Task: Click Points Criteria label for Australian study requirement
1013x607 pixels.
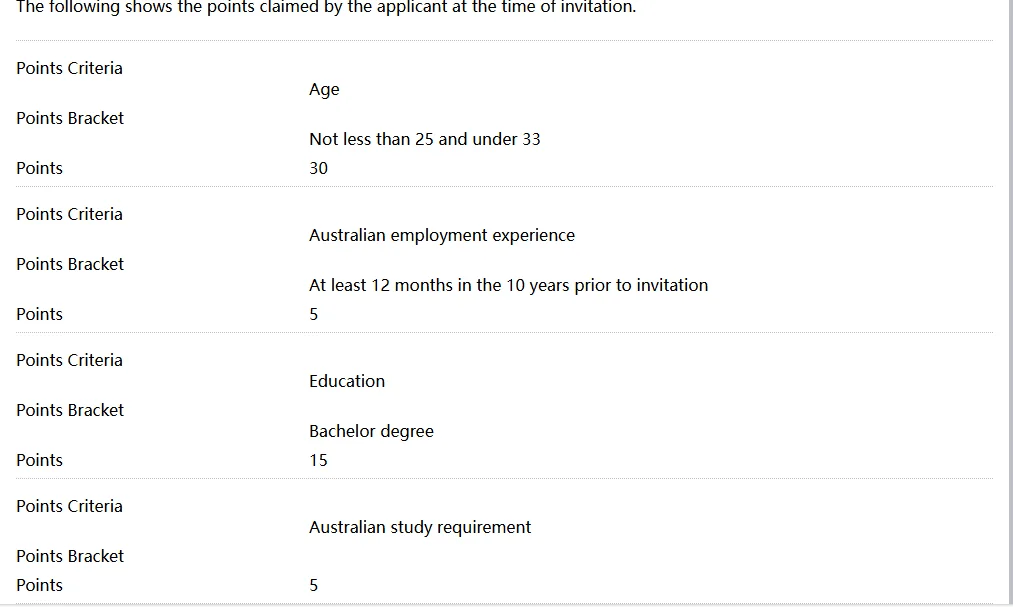Action: coord(69,506)
